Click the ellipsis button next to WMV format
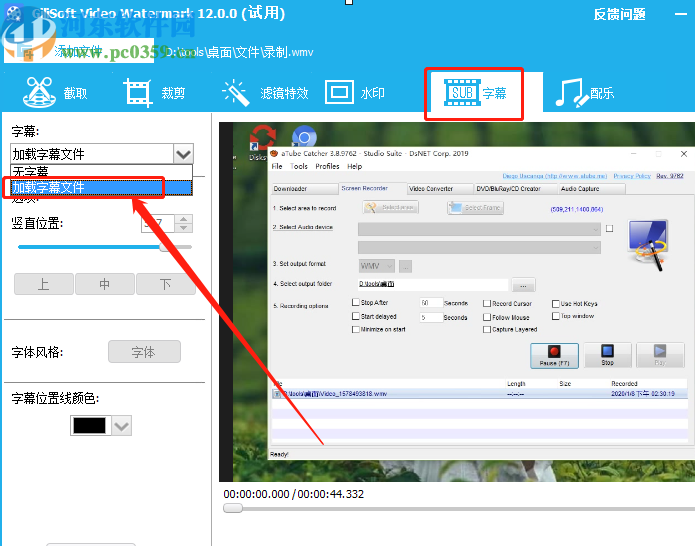Image resolution: width=695 pixels, height=546 pixels. coord(405,266)
